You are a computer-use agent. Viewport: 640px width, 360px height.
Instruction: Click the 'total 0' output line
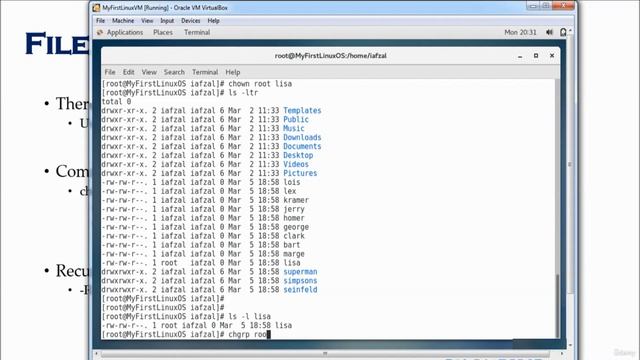point(116,102)
